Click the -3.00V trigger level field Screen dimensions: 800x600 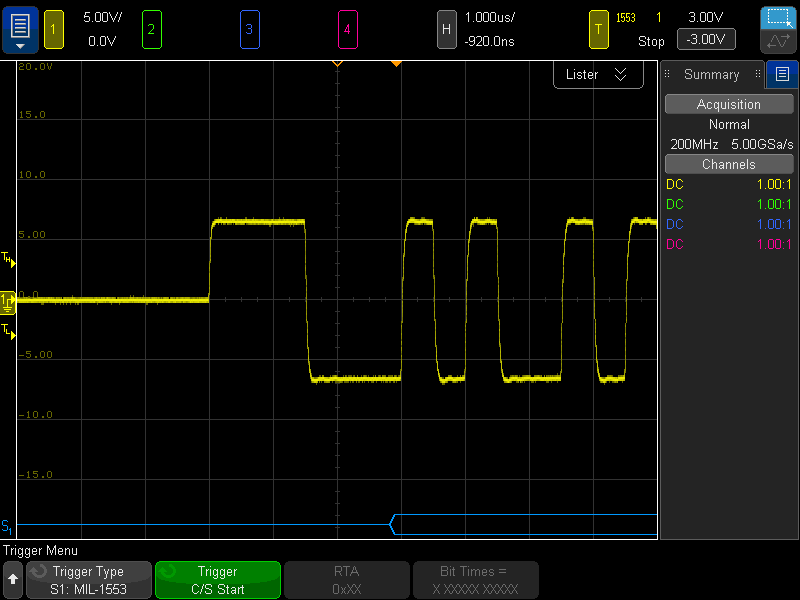coord(706,39)
